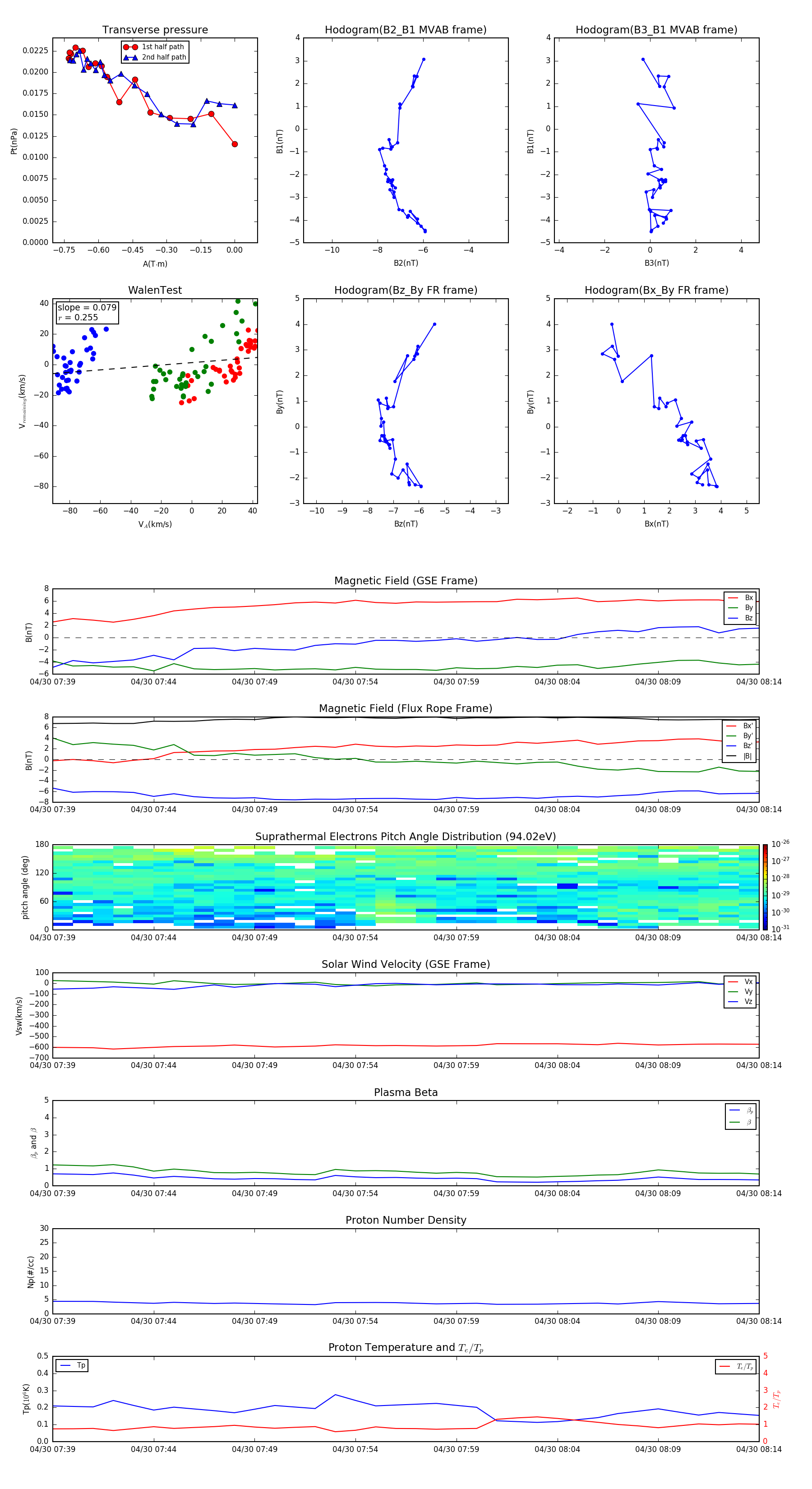Click the '04/30 07:54' tick under Plasma Beta
Screen dimensions: 812x1489
pyautogui.click(x=355, y=1193)
